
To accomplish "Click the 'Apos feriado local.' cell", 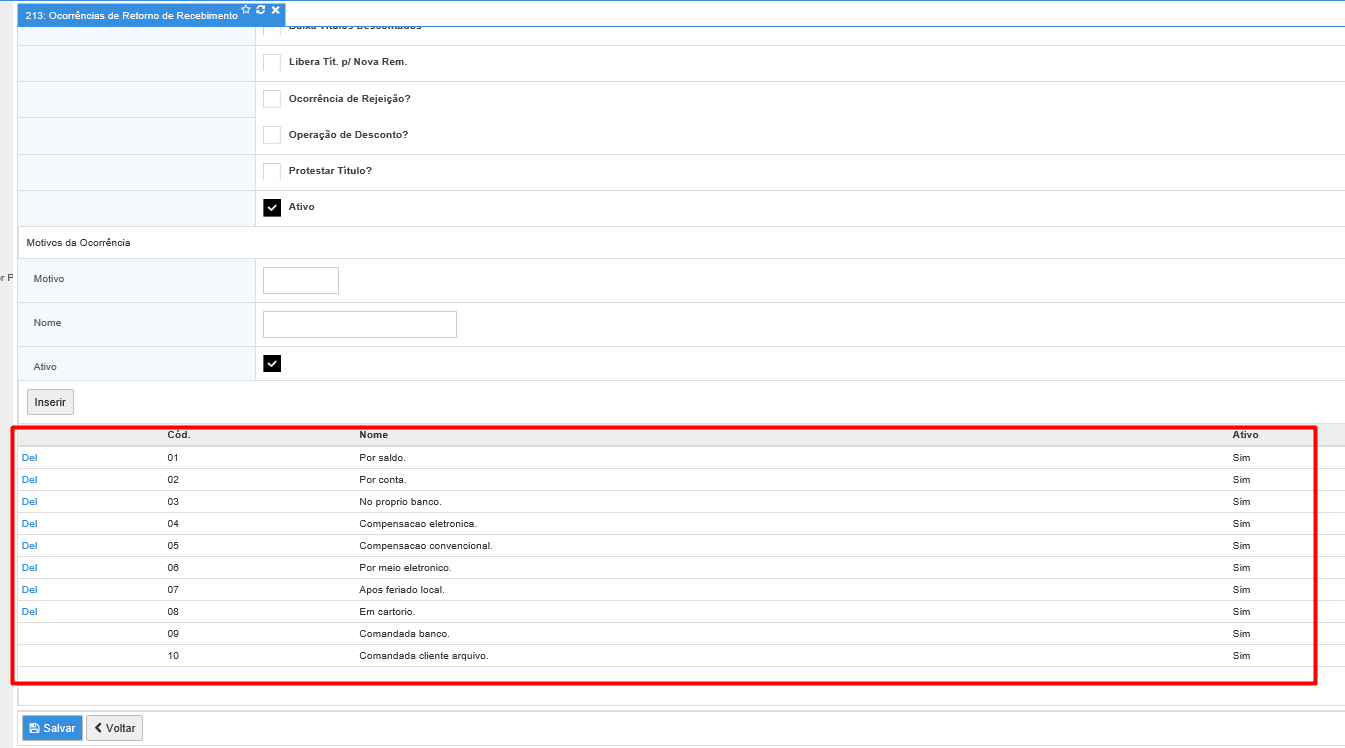I will [x=401, y=589].
